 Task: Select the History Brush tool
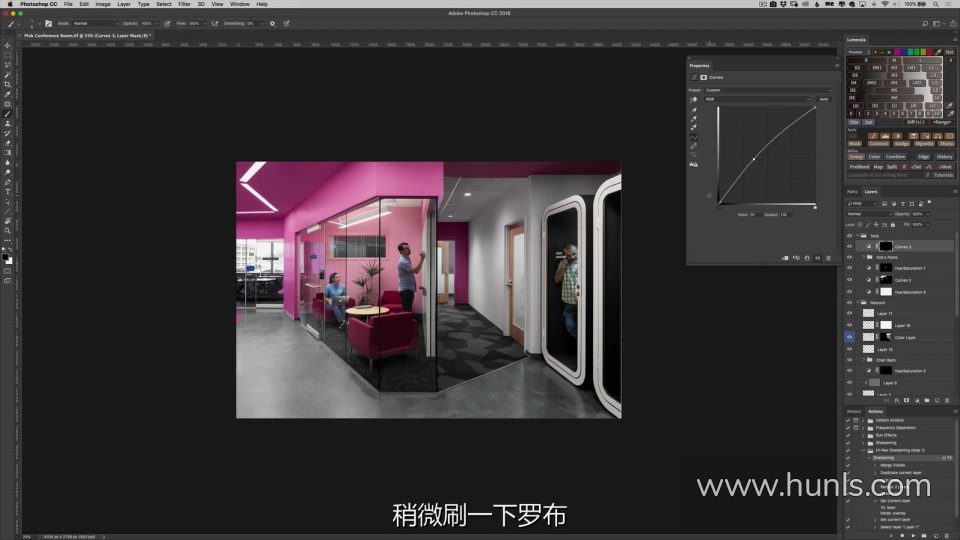[x=7, y=133]
